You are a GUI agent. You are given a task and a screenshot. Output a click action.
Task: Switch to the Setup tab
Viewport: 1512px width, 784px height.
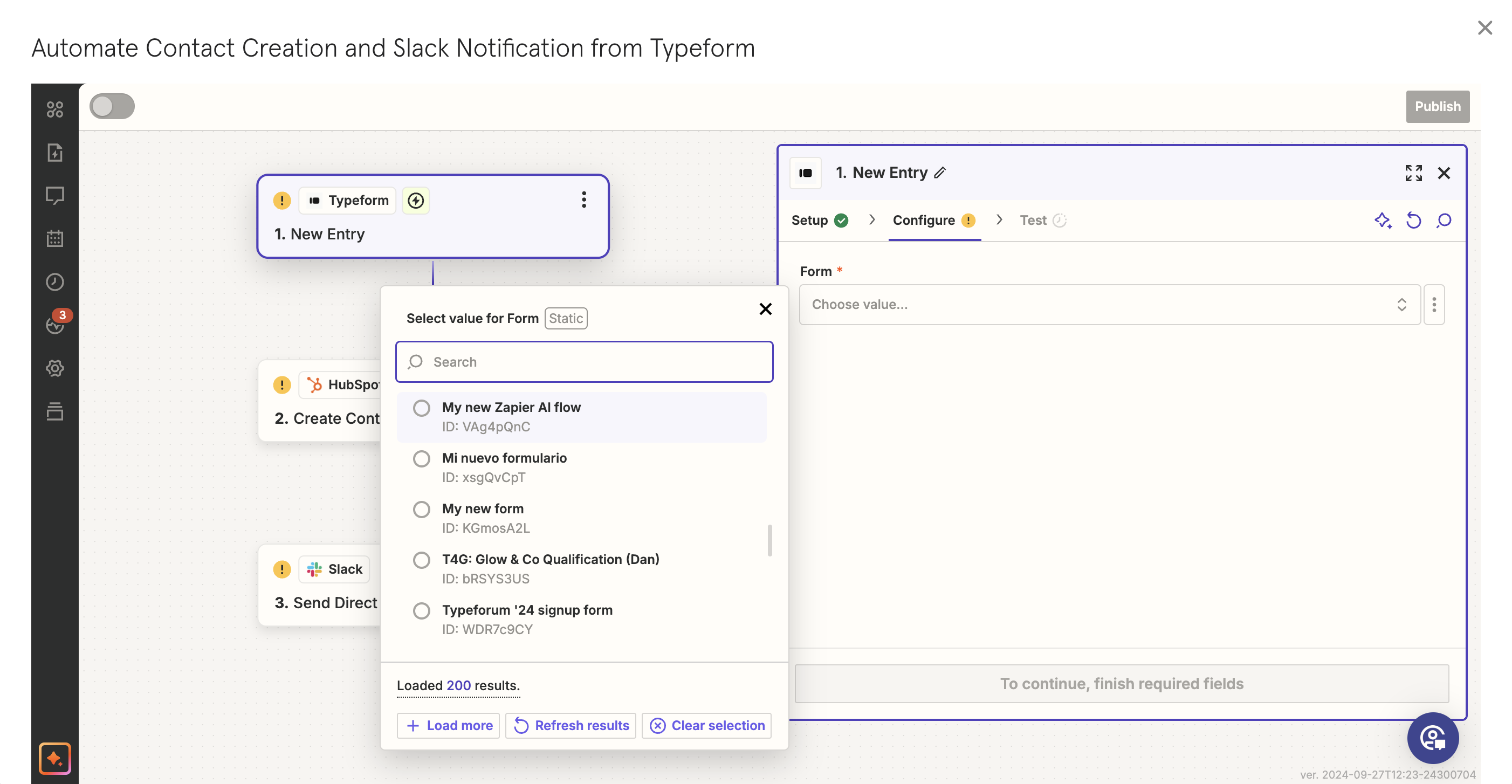pyautogui.click(x=820, y=221)
